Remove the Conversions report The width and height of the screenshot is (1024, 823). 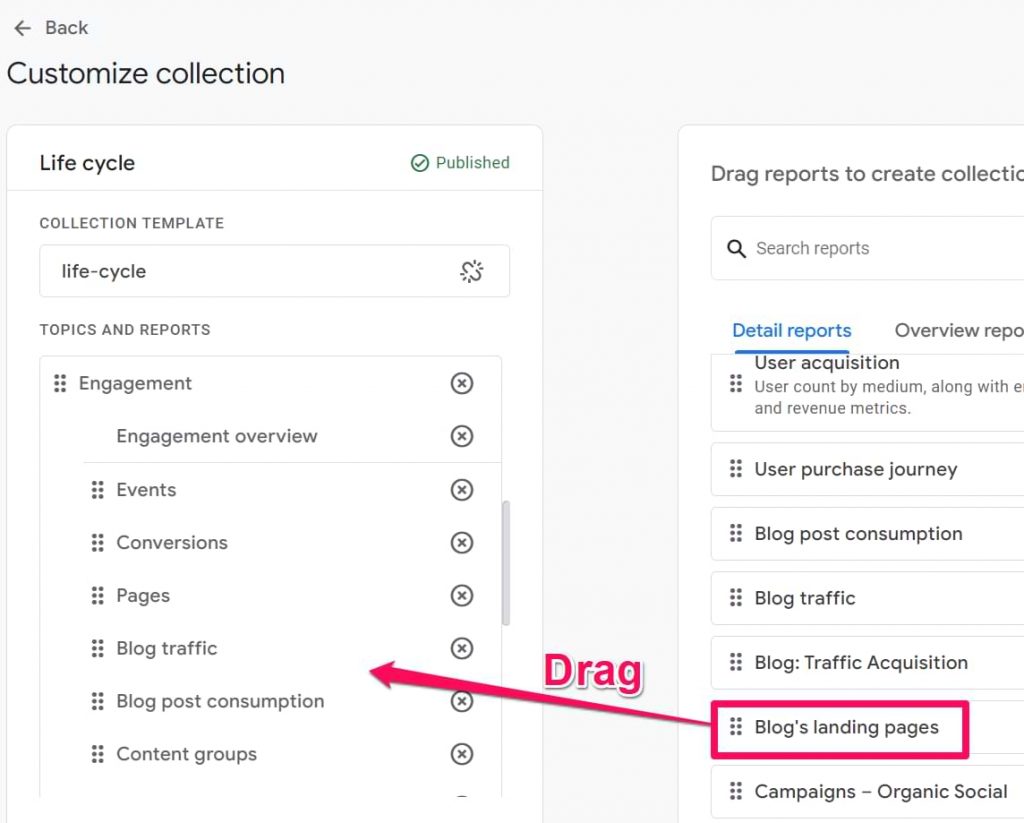[462, 542]
